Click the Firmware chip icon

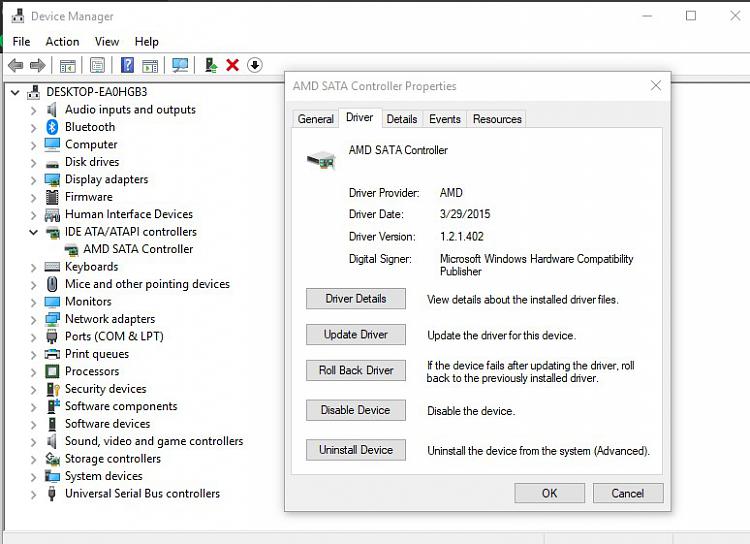click(52, 197)
